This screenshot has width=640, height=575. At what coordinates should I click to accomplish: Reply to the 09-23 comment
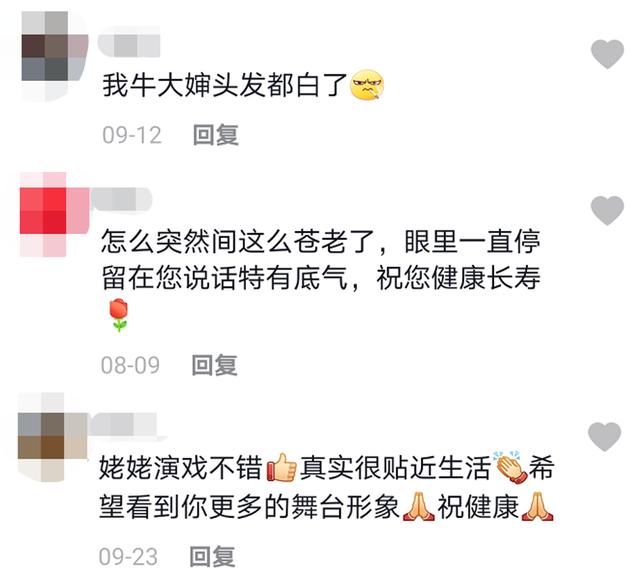pyautogui.click(x=213, y=556)
